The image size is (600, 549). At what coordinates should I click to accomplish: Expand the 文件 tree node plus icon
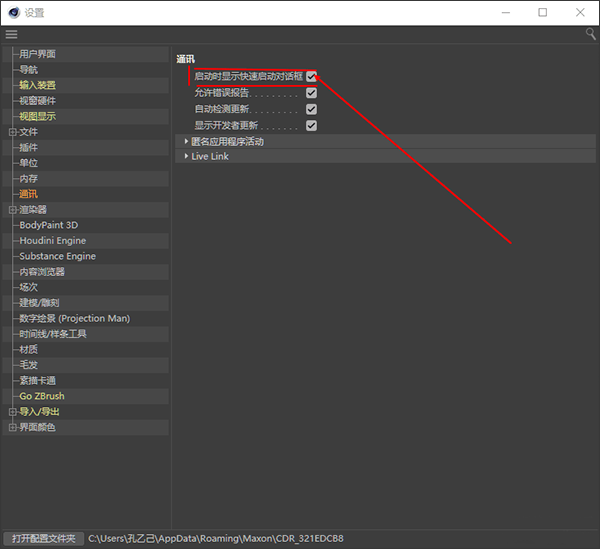(x=12, y=132)
